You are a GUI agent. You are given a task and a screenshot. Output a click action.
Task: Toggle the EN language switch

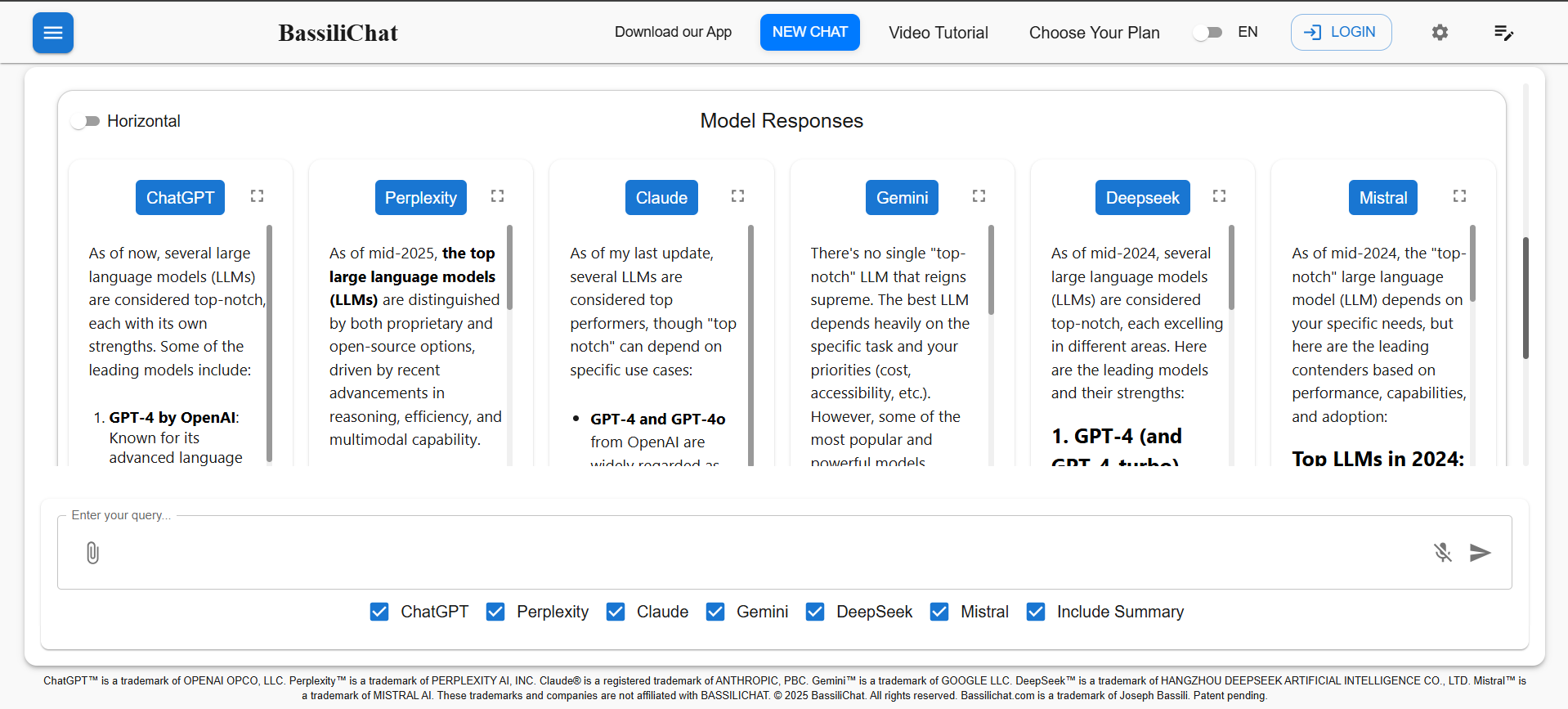point(1207,33)
